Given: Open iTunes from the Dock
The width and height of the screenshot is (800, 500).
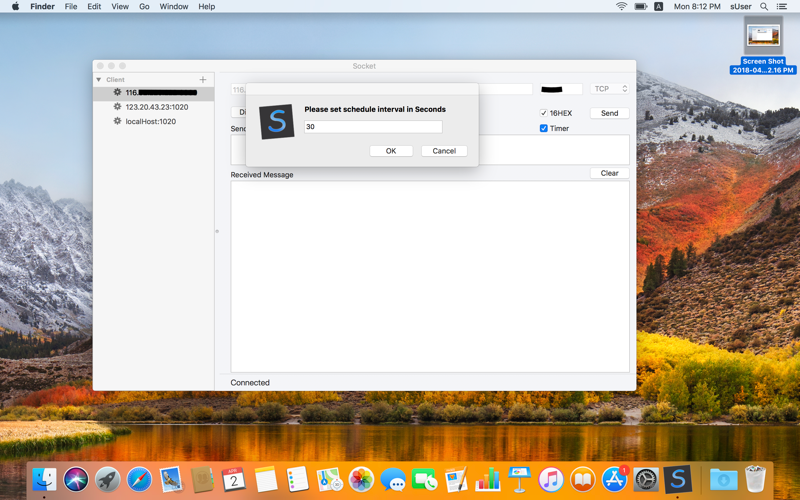Looking at the screenshot, I should pyautogui.click(x=550, y=480).
